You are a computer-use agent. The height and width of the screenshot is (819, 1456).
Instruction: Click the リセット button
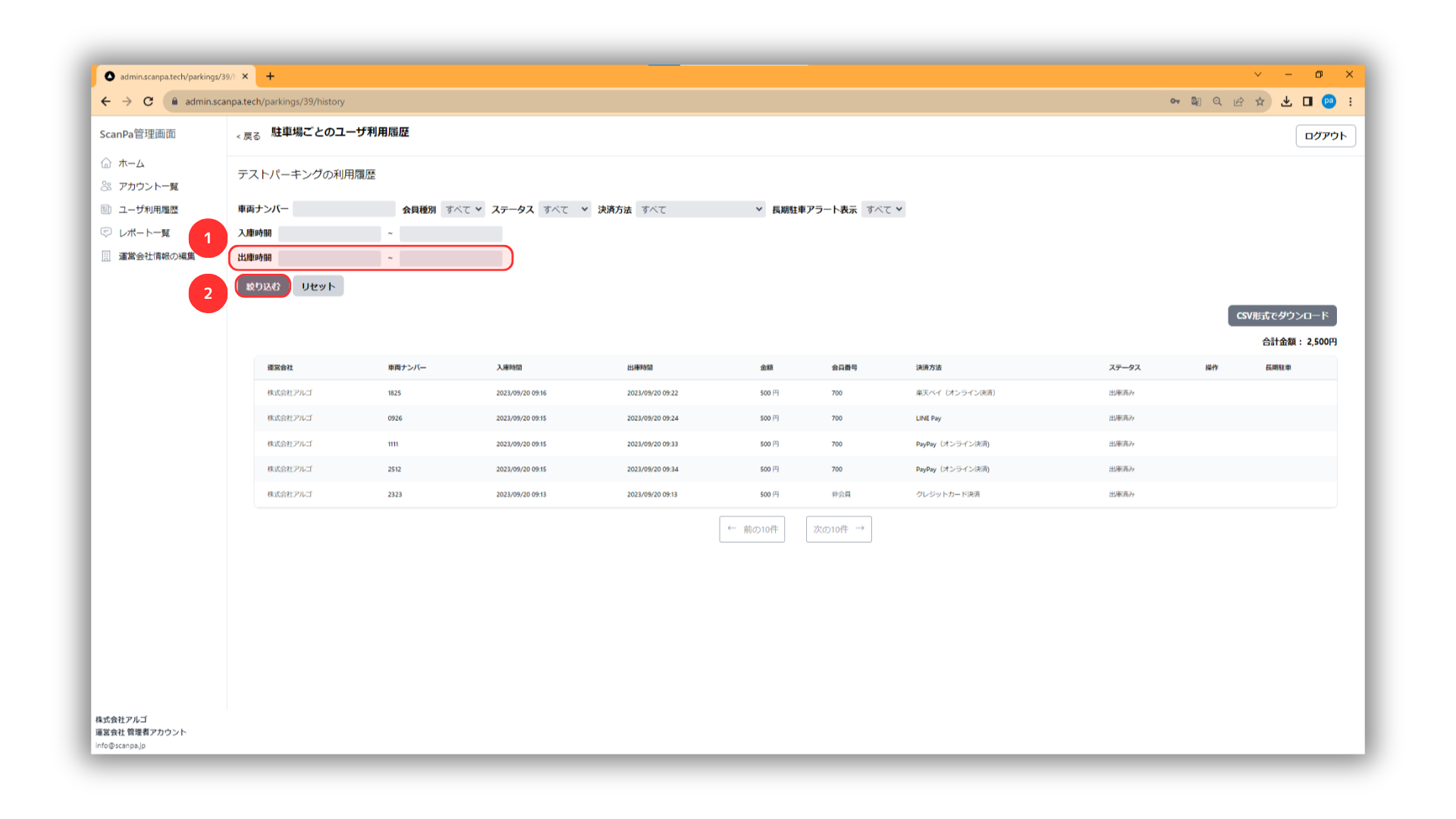click(x=318, y=286)
